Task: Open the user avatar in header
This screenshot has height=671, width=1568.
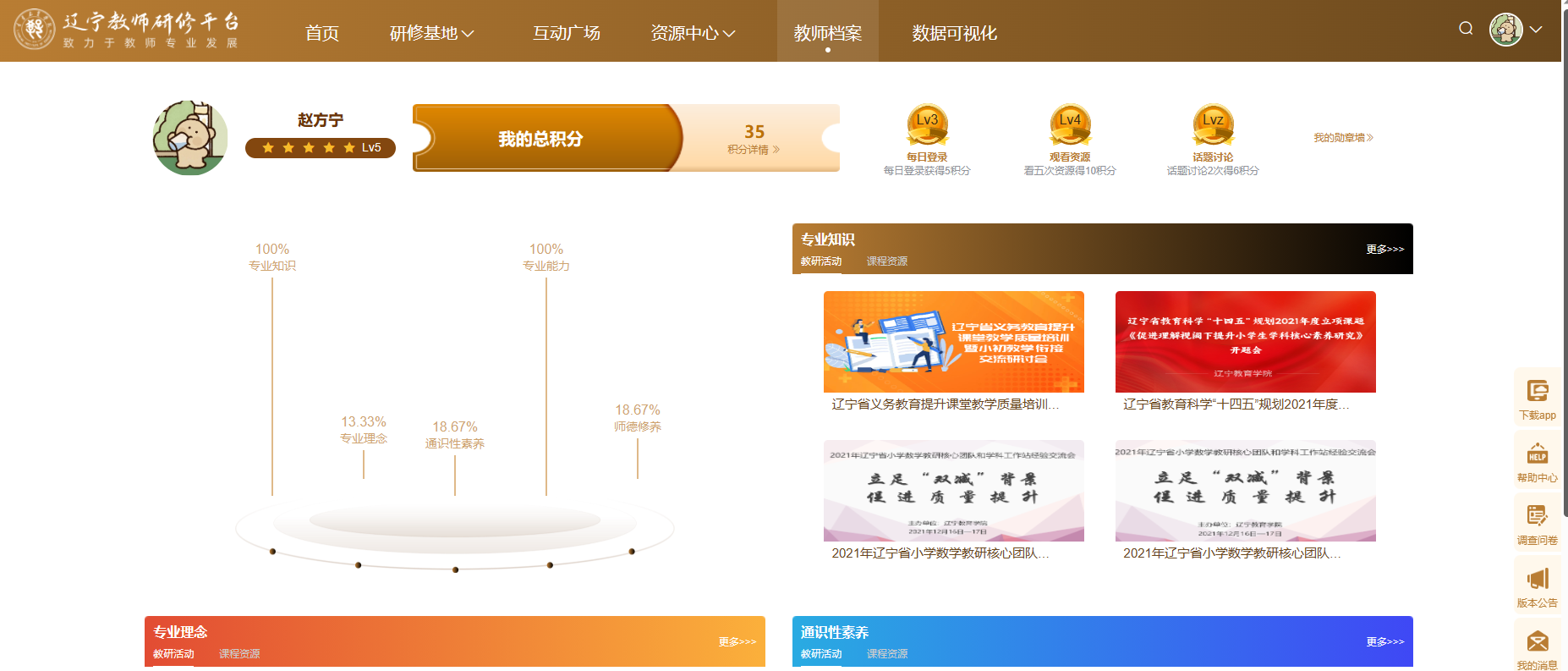Action: click(1505, 30)
